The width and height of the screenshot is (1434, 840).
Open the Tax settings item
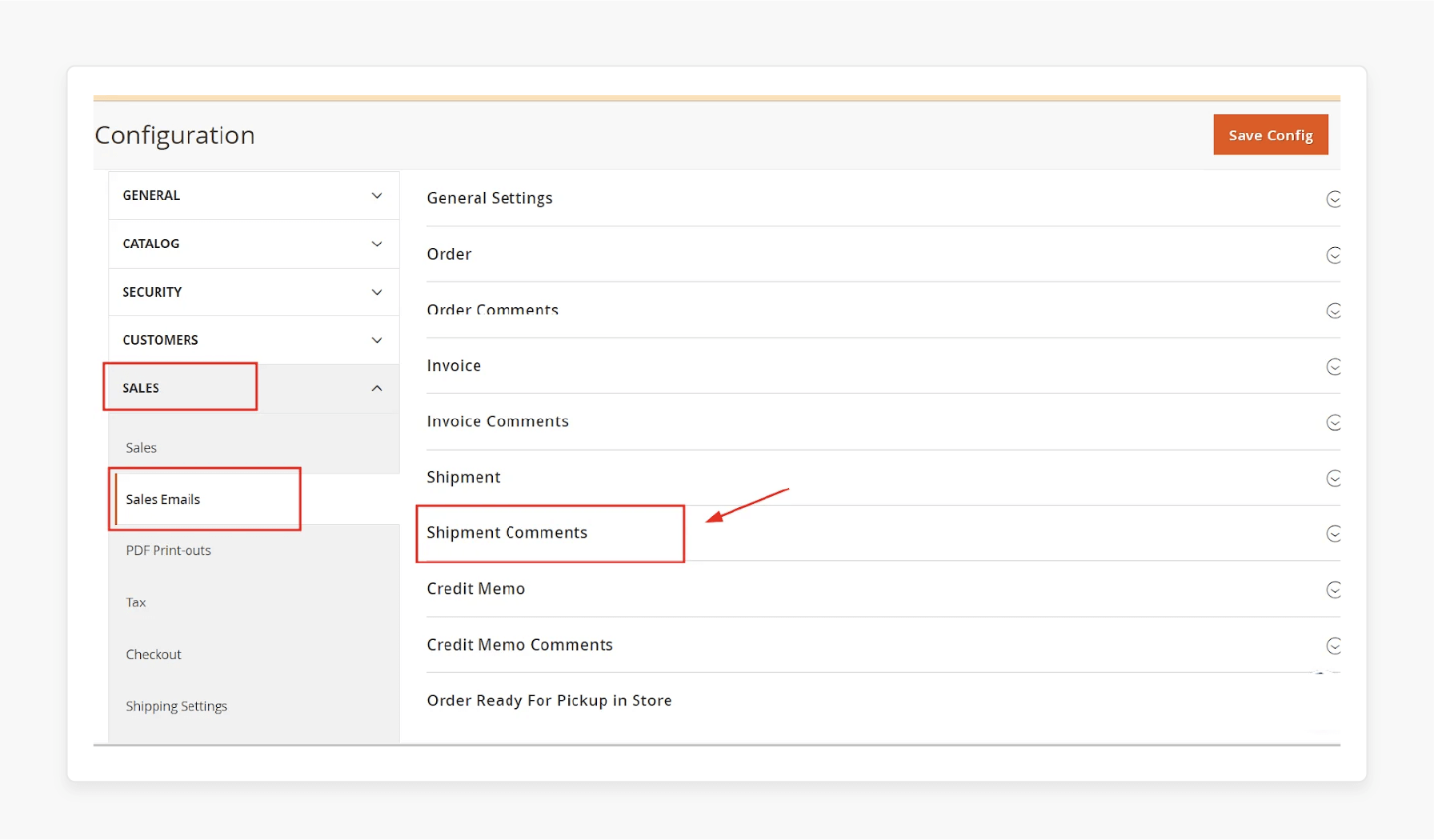[x=254, y=602]
